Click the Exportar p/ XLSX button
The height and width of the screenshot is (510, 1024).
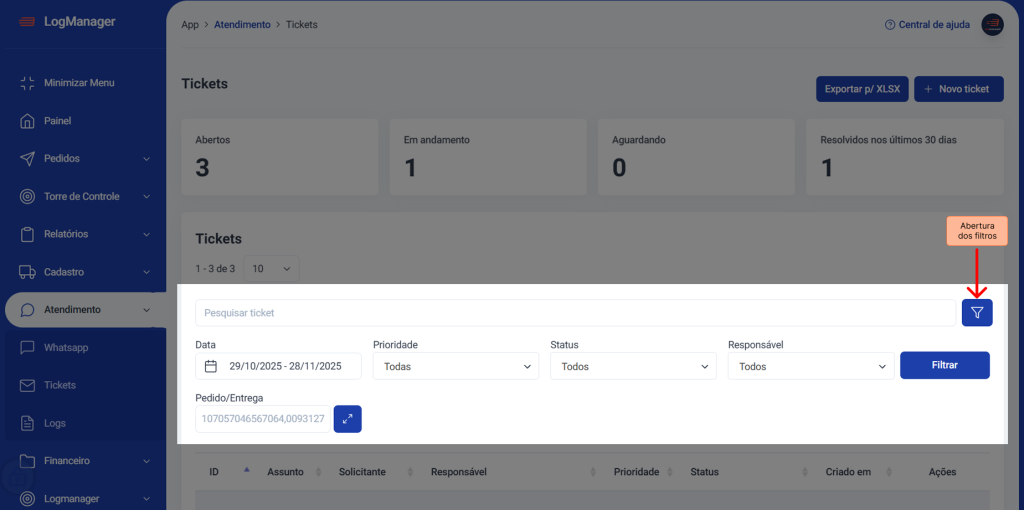click(861, 89)
